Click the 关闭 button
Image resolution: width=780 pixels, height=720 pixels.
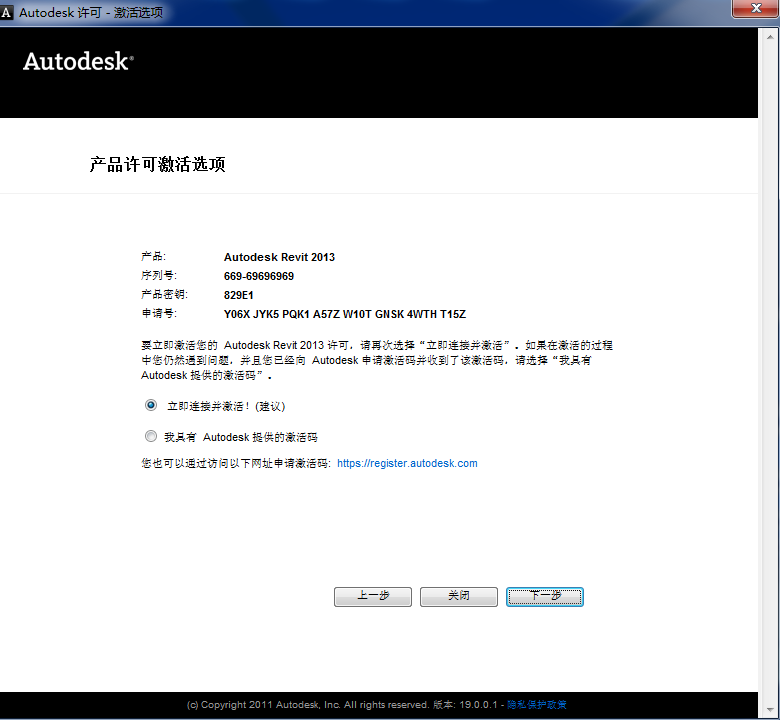click(x=459, y=597)
